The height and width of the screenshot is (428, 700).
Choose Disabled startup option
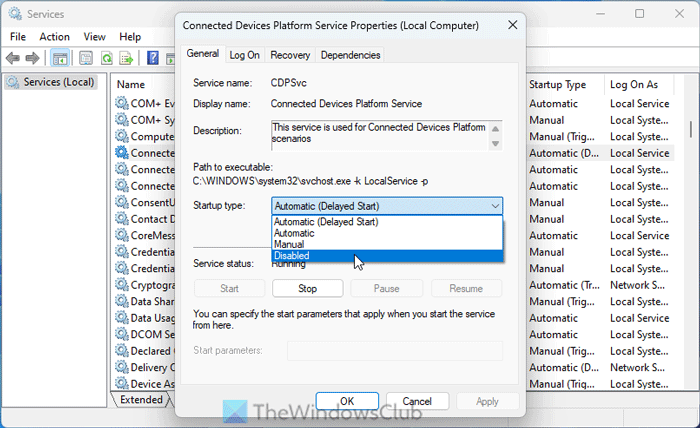[x=387, y=255]
